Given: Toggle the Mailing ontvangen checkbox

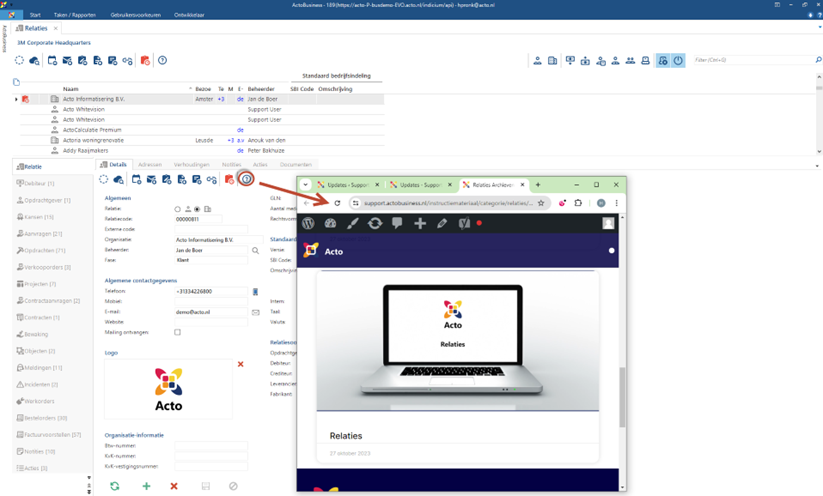Looking at the screenshot, I should coord(177,332).
